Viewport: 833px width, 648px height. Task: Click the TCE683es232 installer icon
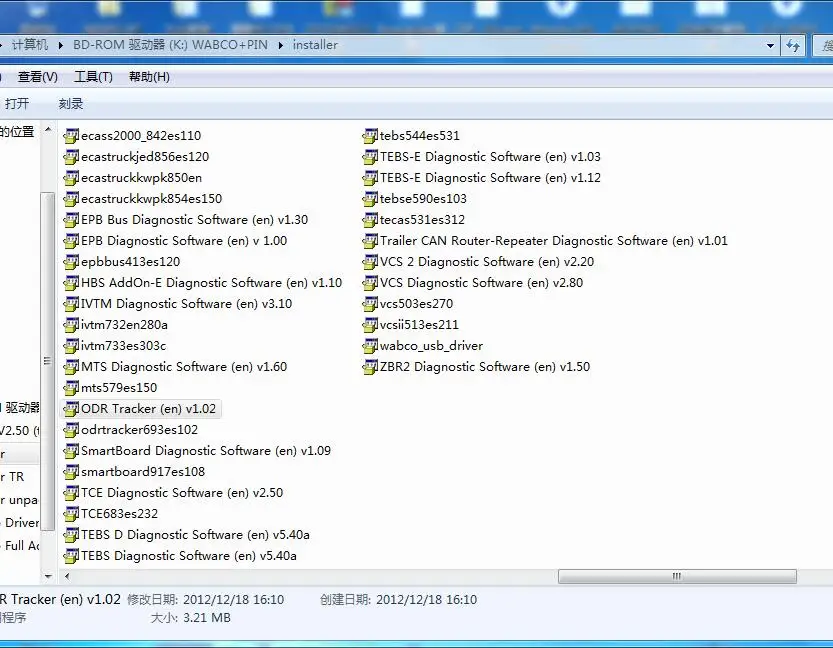point(71,514)
